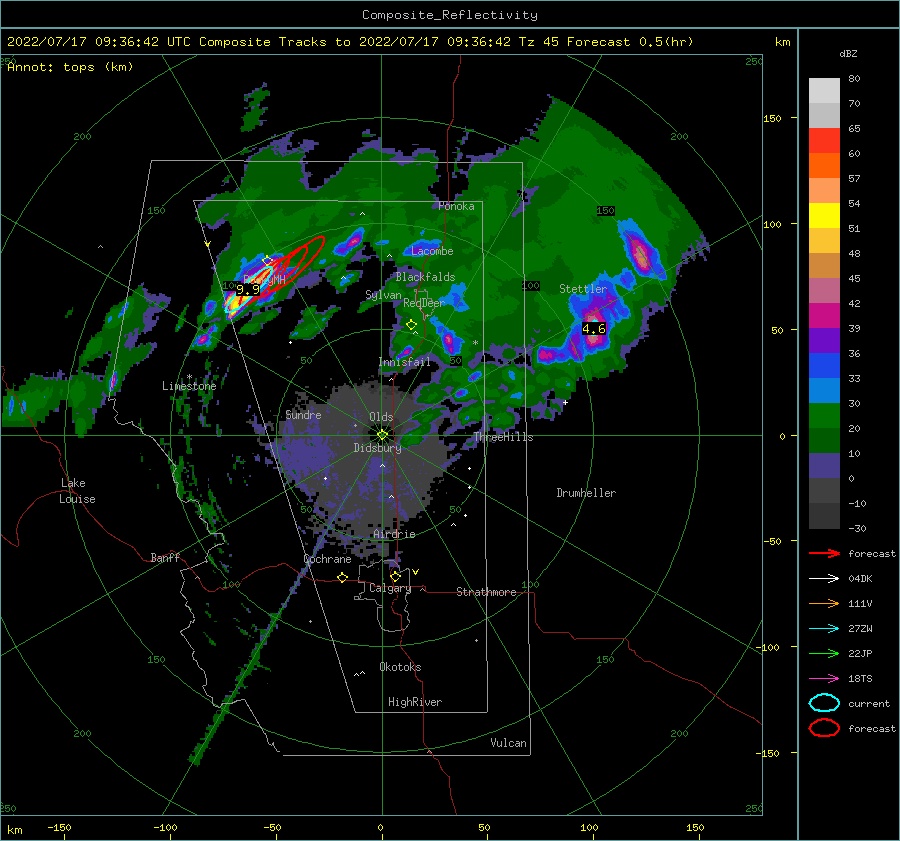Click the 18TS legend label
900x841 pixels.
click(860, 679)
